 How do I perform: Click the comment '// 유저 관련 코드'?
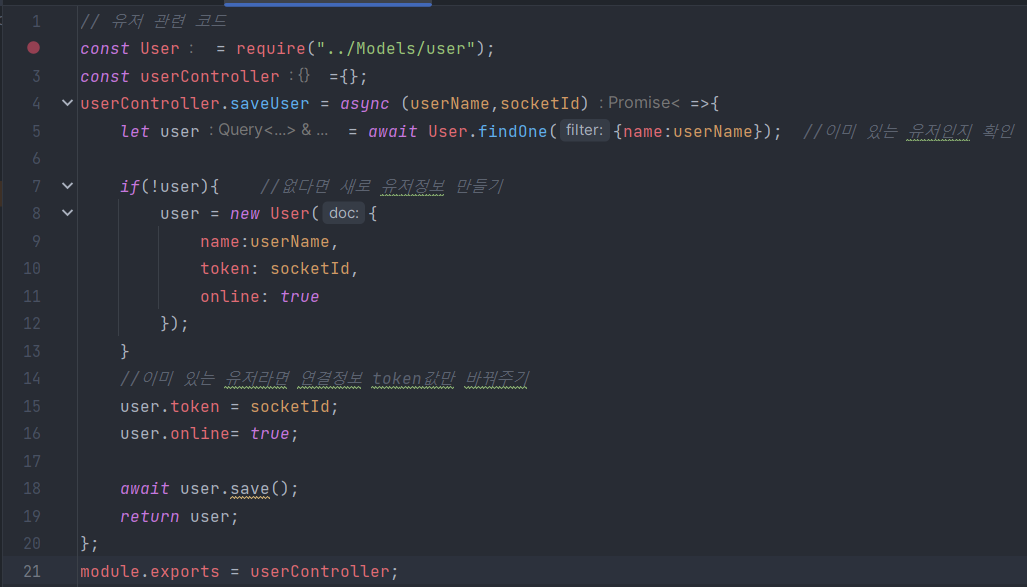click(153, 21)
